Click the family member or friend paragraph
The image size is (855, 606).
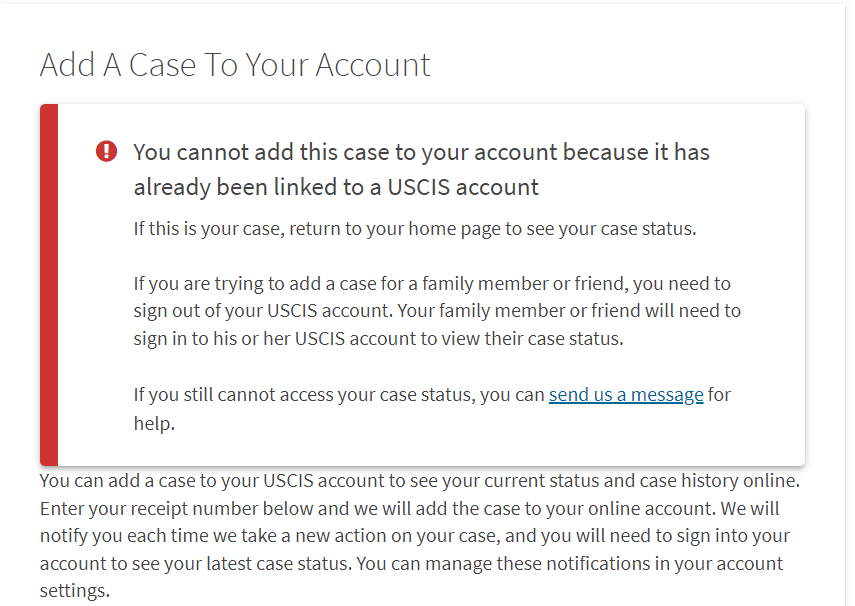tap(437, 311)
